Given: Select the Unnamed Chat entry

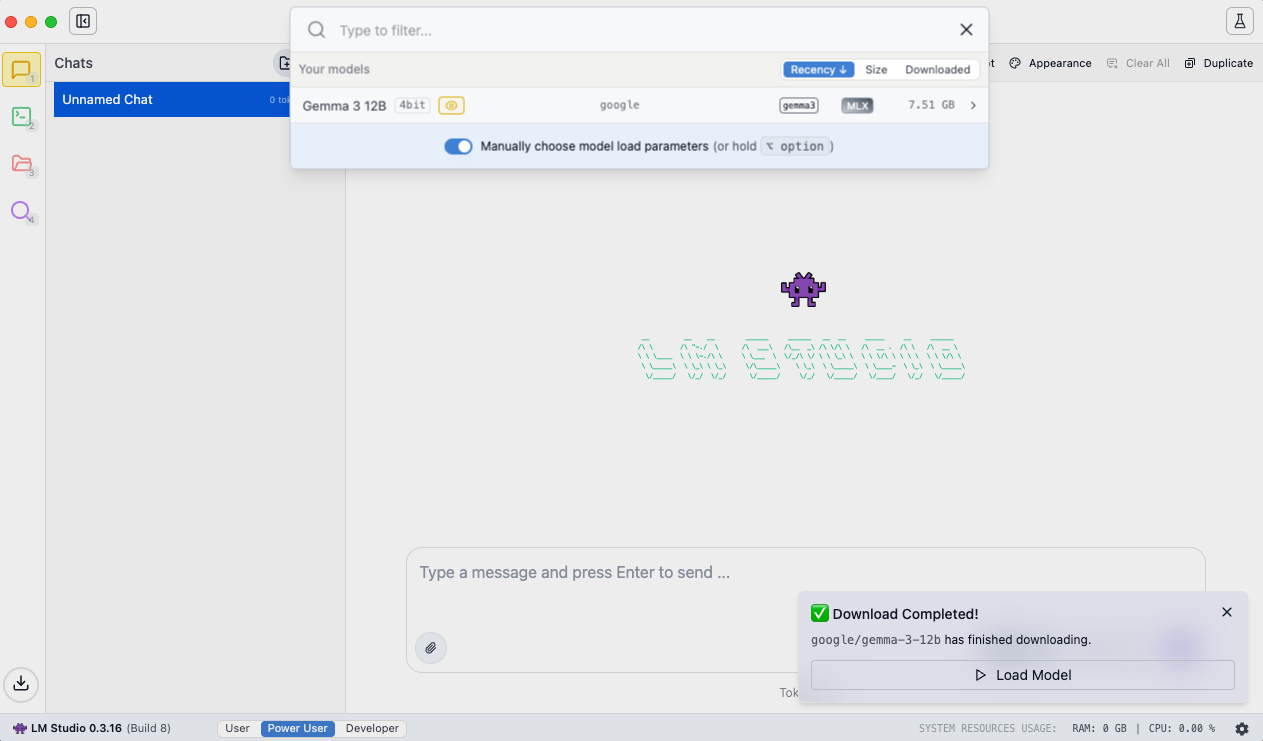Looking at the screenshot, I should (172, 99).
